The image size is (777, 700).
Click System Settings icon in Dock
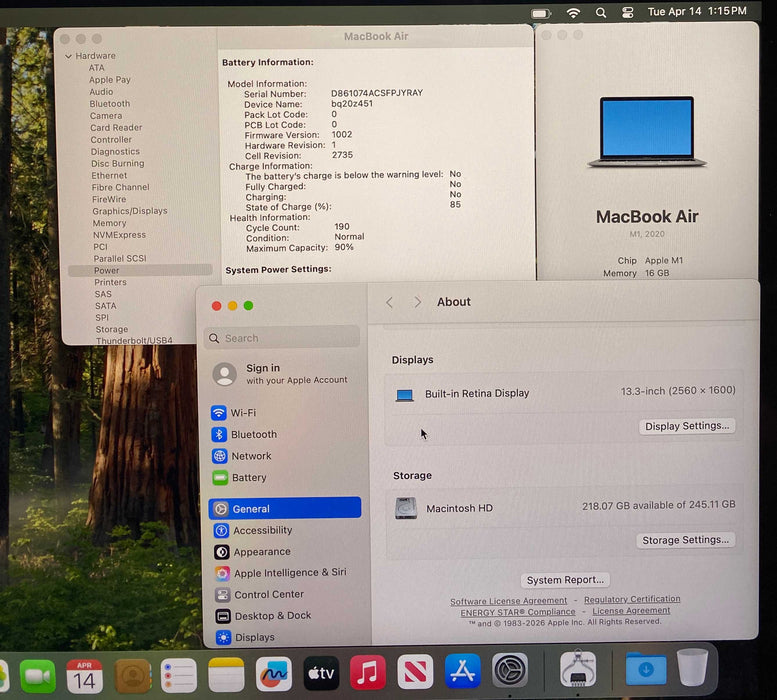[510, 670]
